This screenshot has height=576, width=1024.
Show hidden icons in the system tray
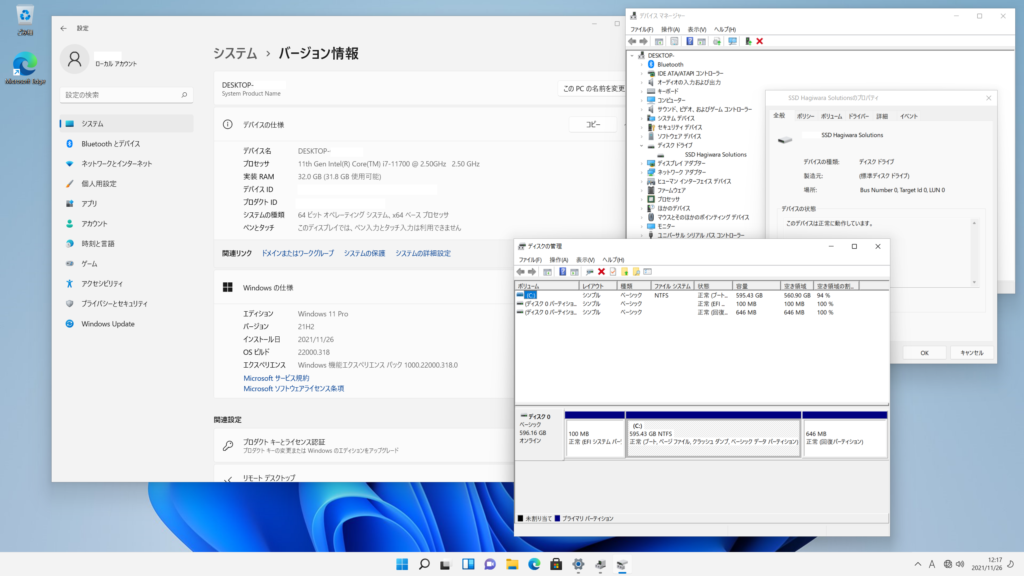(x=918, y=564)
